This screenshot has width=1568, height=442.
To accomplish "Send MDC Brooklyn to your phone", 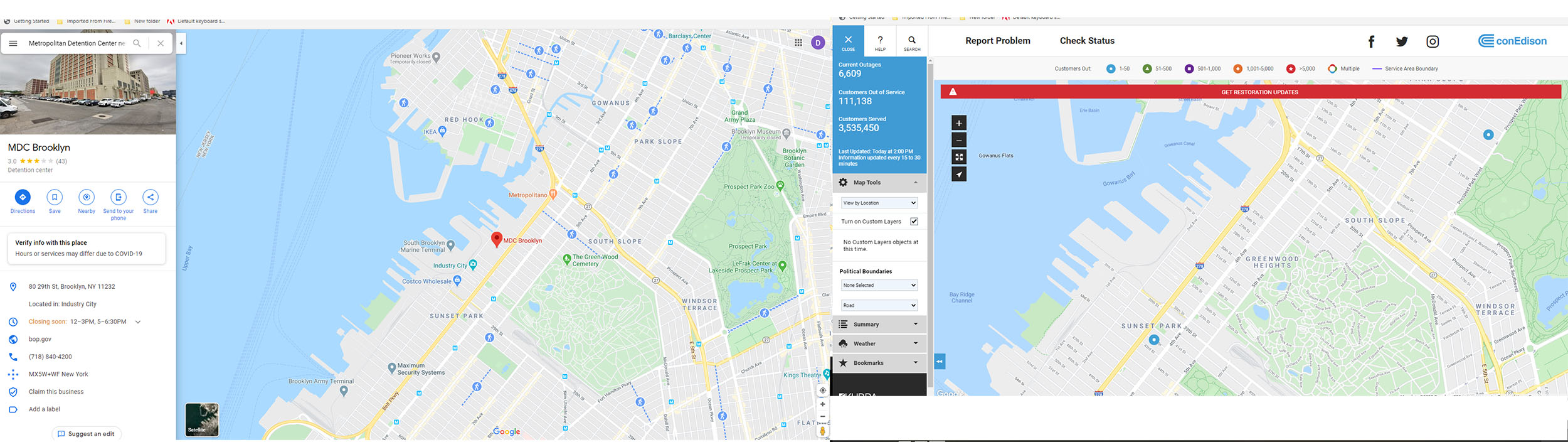I will (119, 197).
